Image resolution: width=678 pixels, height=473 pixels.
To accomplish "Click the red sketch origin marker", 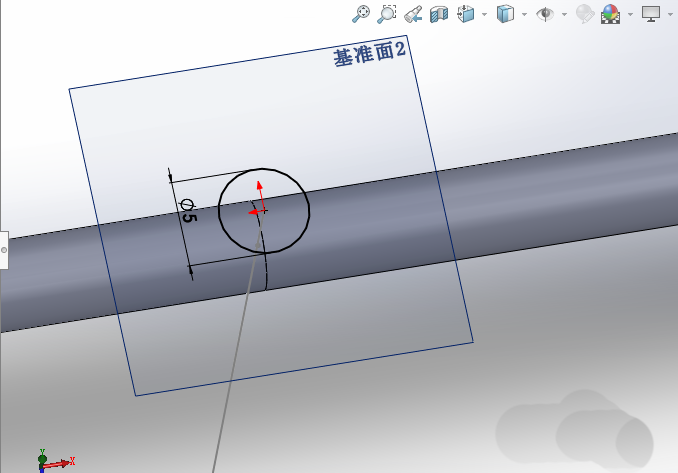I will [258, 200].
